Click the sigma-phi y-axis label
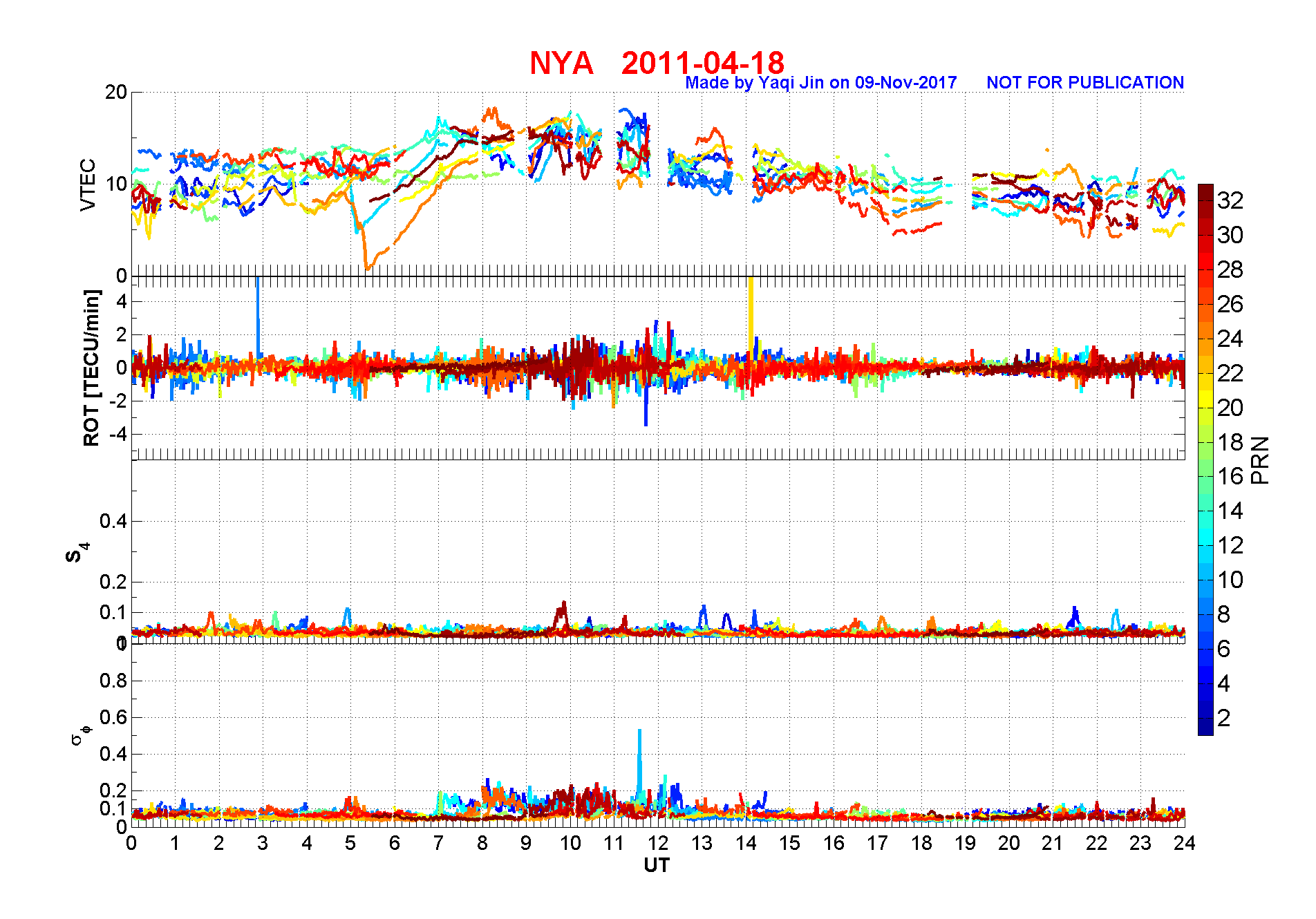 81,735
